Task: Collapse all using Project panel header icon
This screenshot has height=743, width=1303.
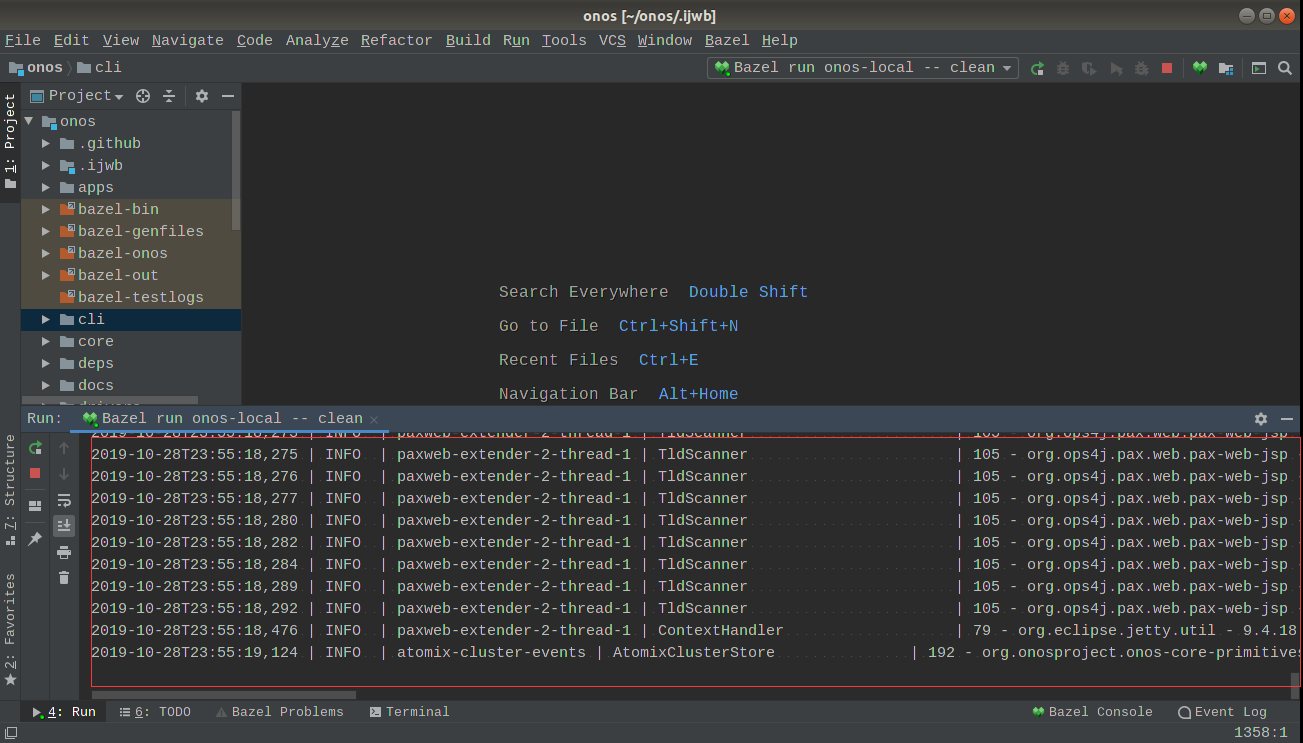Action: [x=169, y=96]
